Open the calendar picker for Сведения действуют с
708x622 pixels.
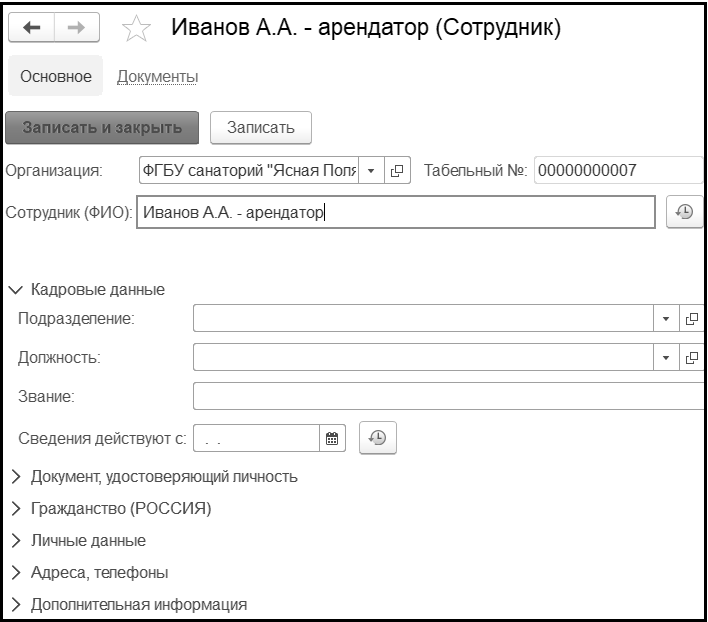[x=332, y=438]
